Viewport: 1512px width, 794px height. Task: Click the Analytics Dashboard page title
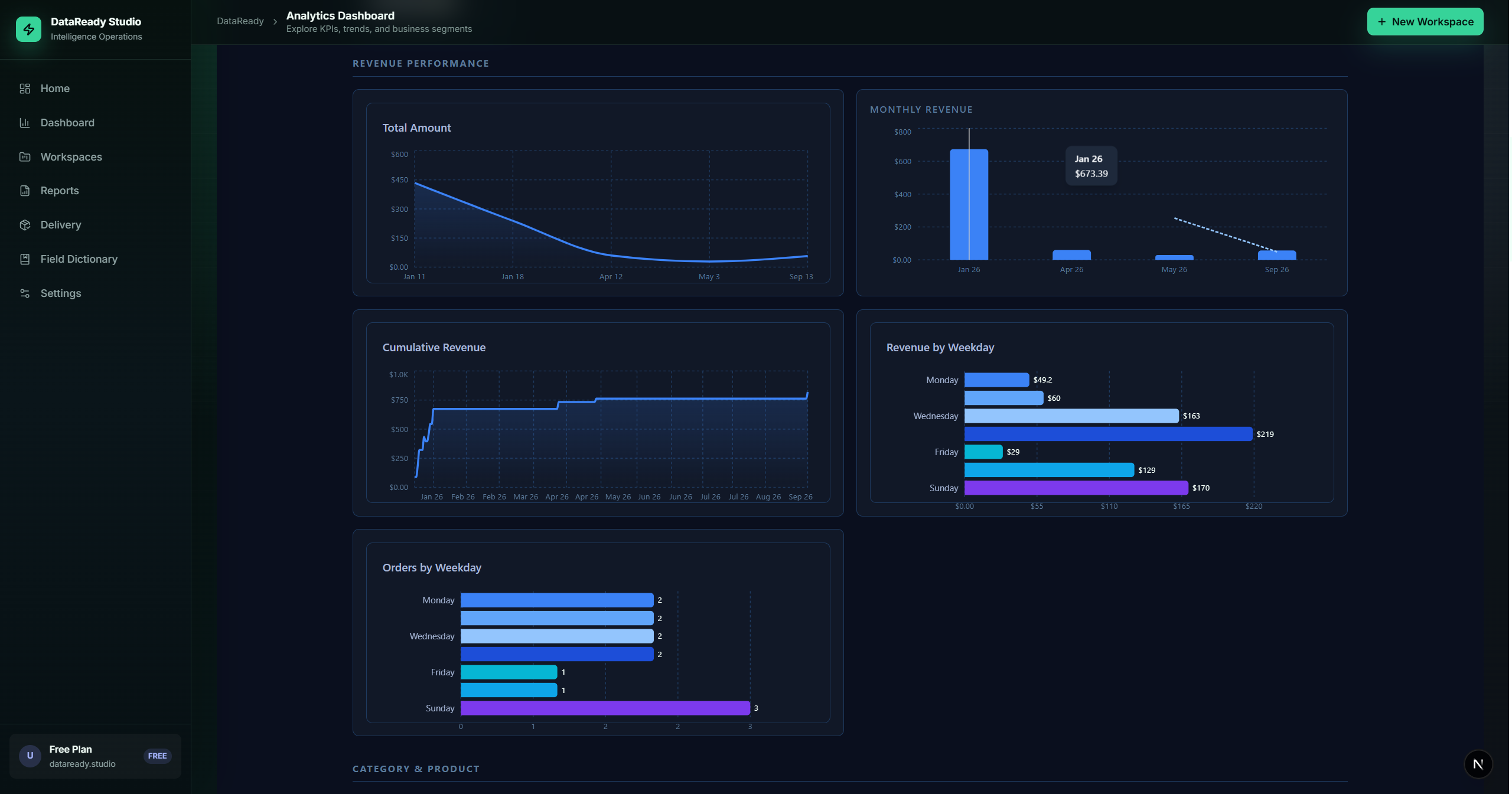pyautogui.click(x=340, y=16)
